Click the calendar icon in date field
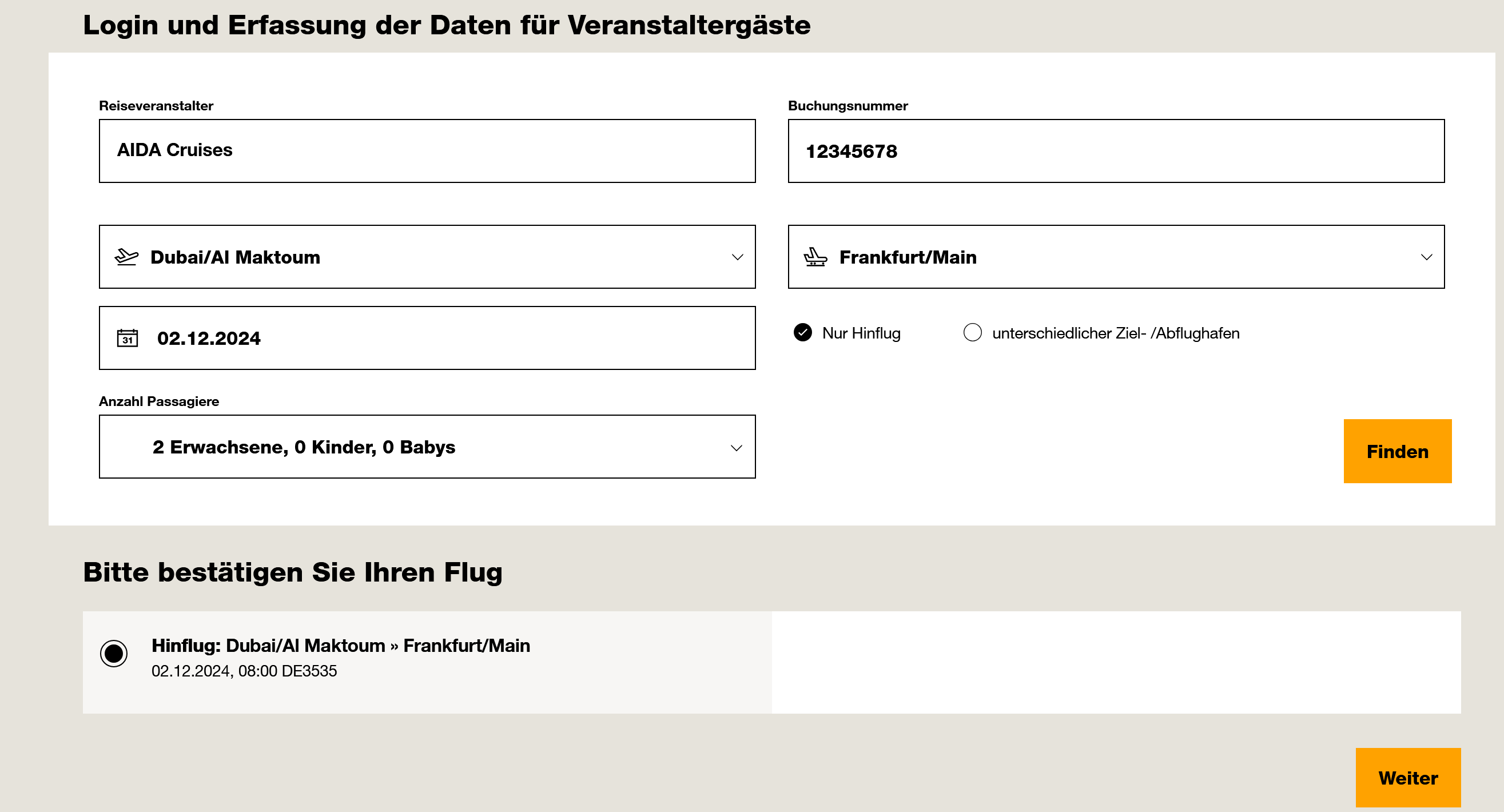Image resolution: width=1504 pixels, height=812 pixels. (x=128, y=338)
